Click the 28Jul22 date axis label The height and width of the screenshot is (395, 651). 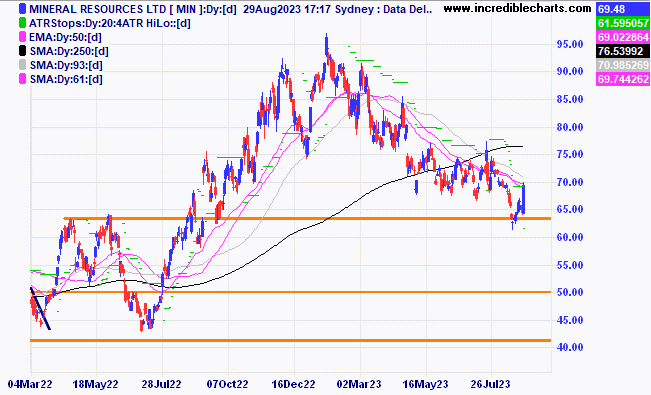click(x=161, y=384)
